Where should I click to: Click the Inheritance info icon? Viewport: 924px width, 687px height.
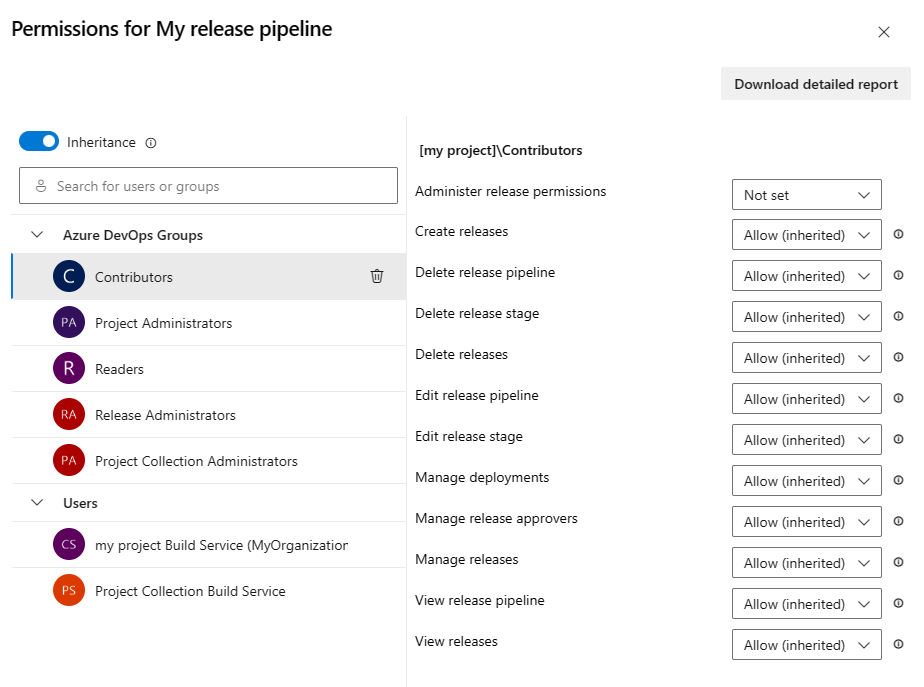151,143
